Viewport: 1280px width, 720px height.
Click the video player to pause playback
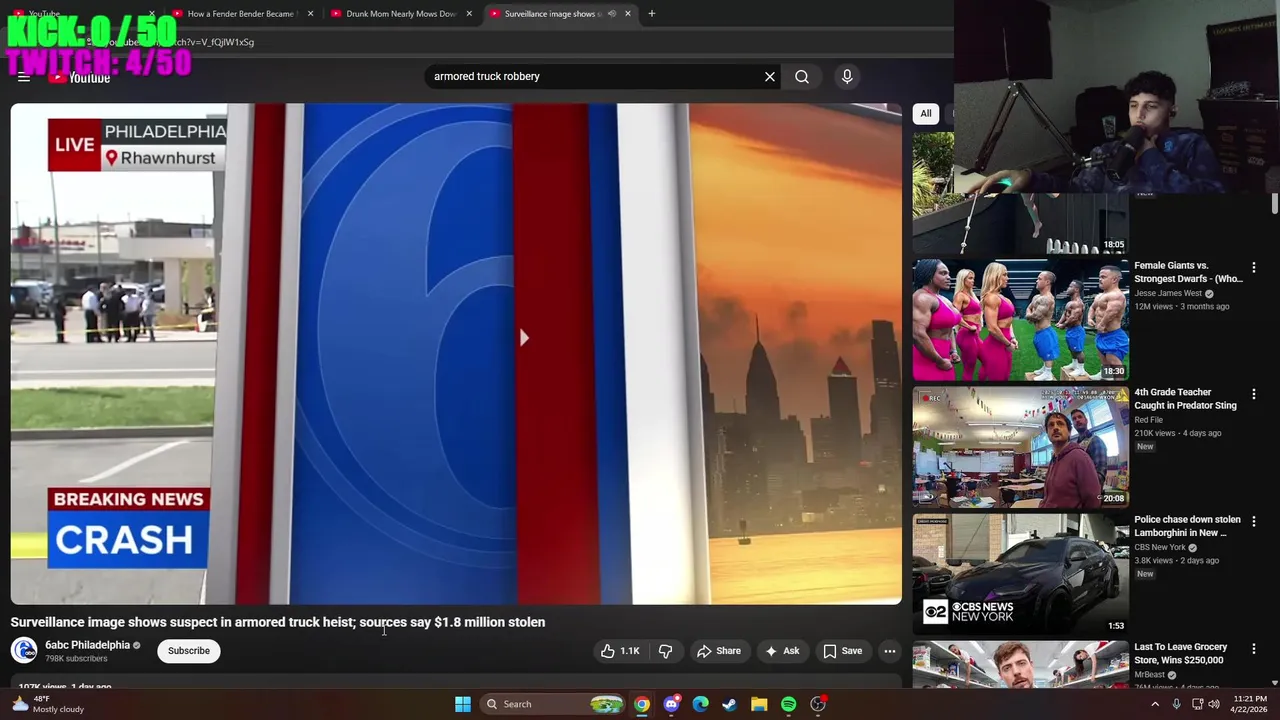coord(456,354)
